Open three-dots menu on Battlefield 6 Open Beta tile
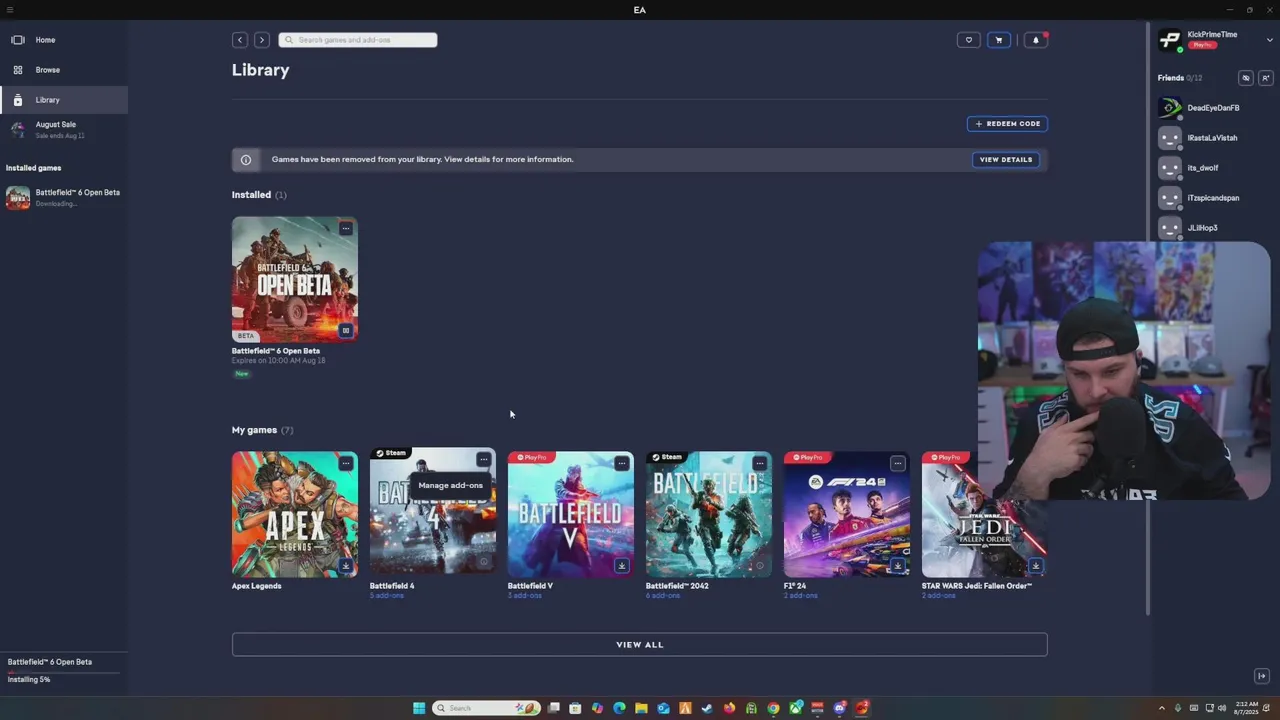The height and width of the screenshot is (720, 1280). 345,229
